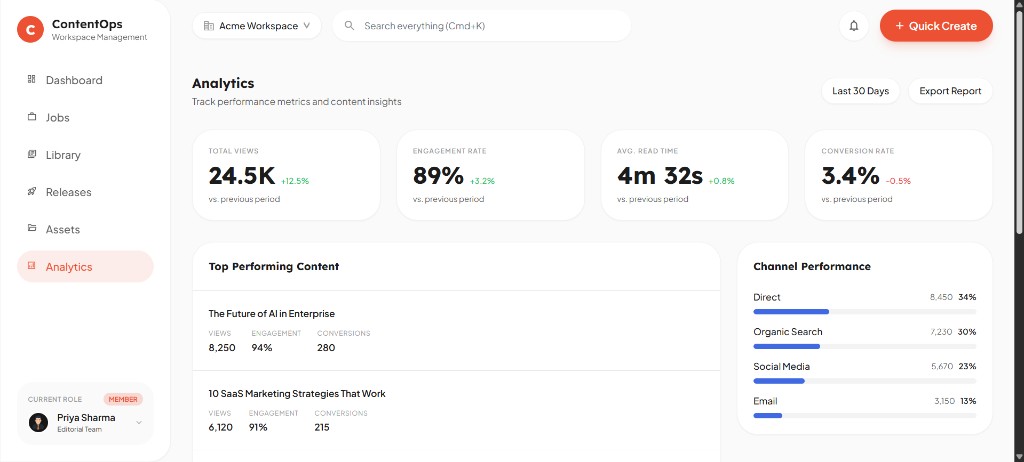Click the Releases rocket icon
The image size is (1024, 462).
31,191
